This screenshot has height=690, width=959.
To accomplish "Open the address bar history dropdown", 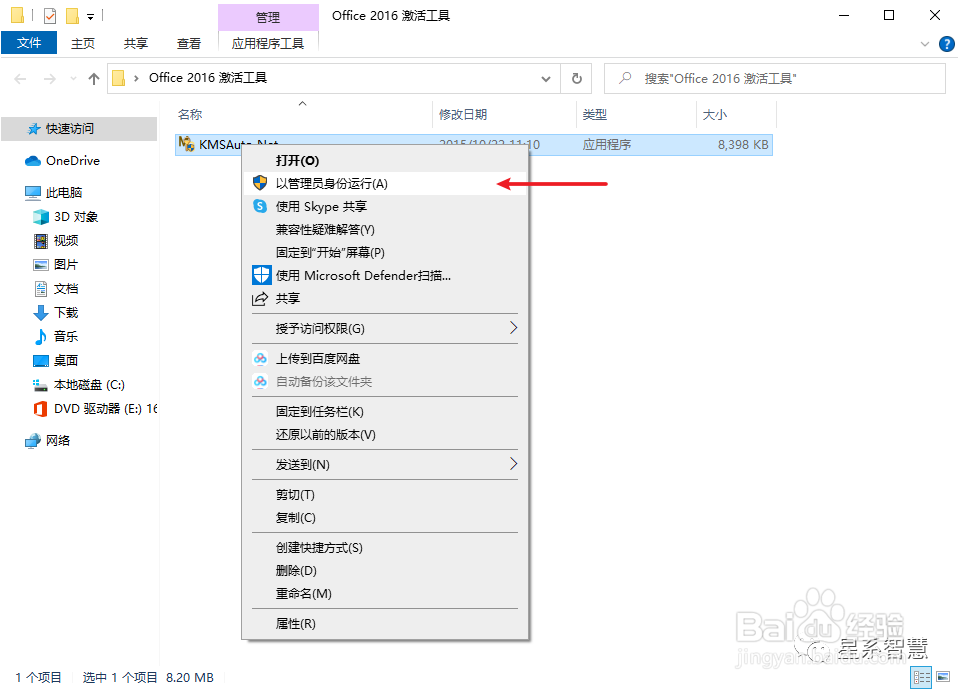I will click(x=546, y=79).
